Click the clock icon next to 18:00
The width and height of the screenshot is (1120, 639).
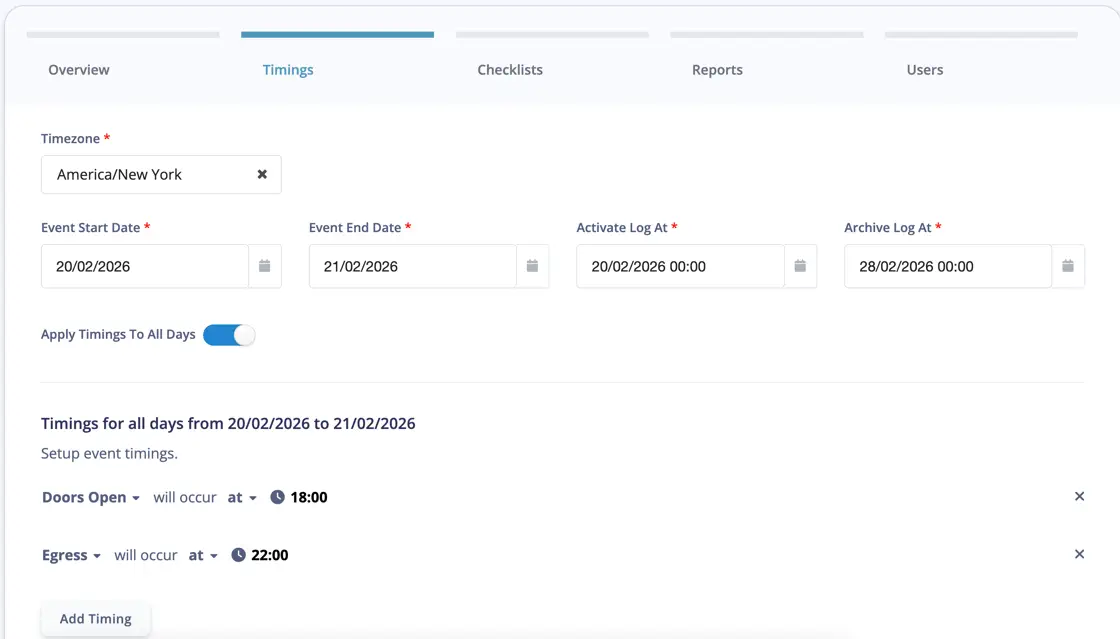tap(277, 496)
